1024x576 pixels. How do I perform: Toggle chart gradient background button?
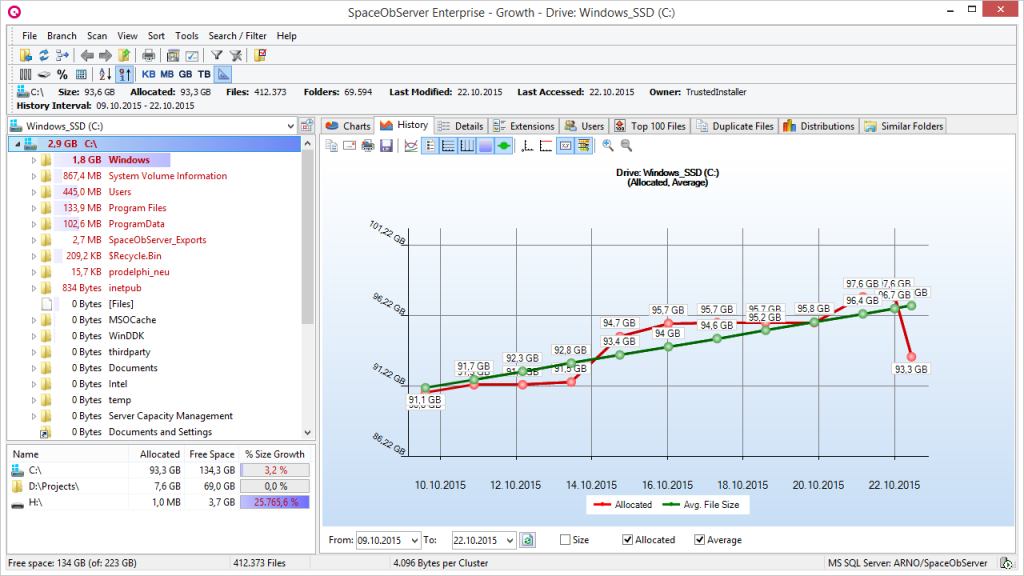(485, 146)
